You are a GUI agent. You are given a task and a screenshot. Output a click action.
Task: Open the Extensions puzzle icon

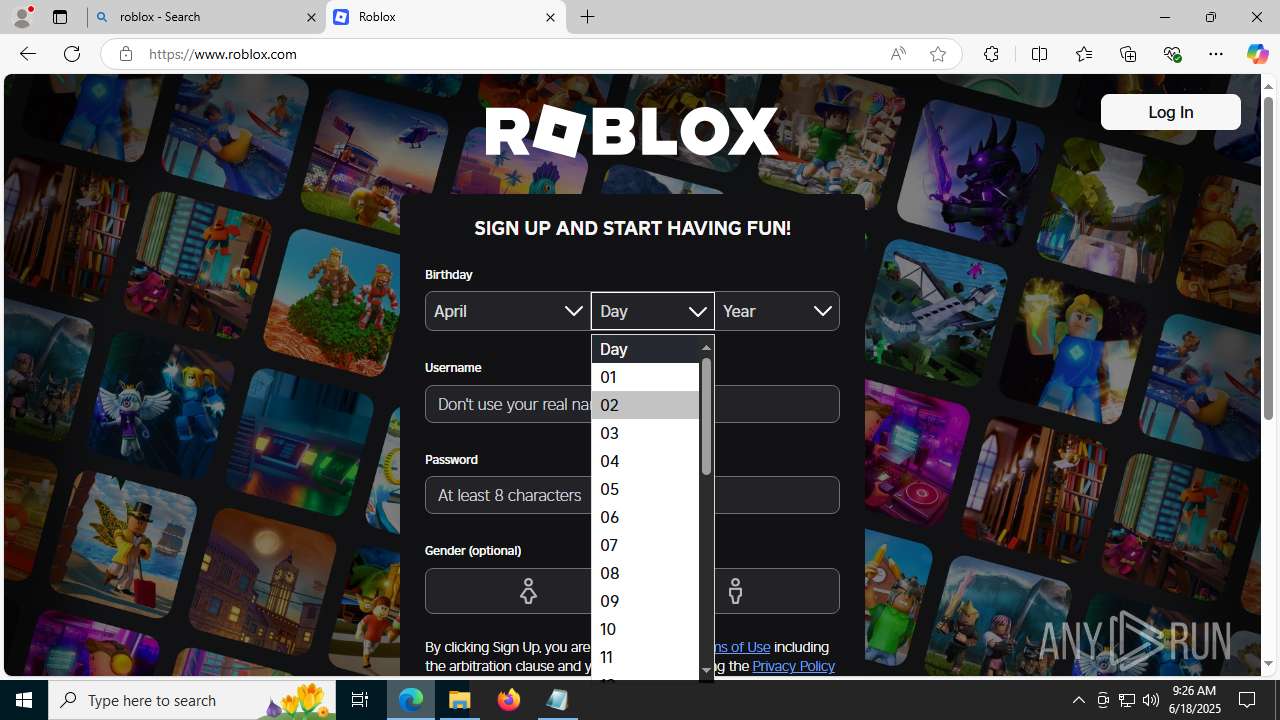click(x=991, y=54)
